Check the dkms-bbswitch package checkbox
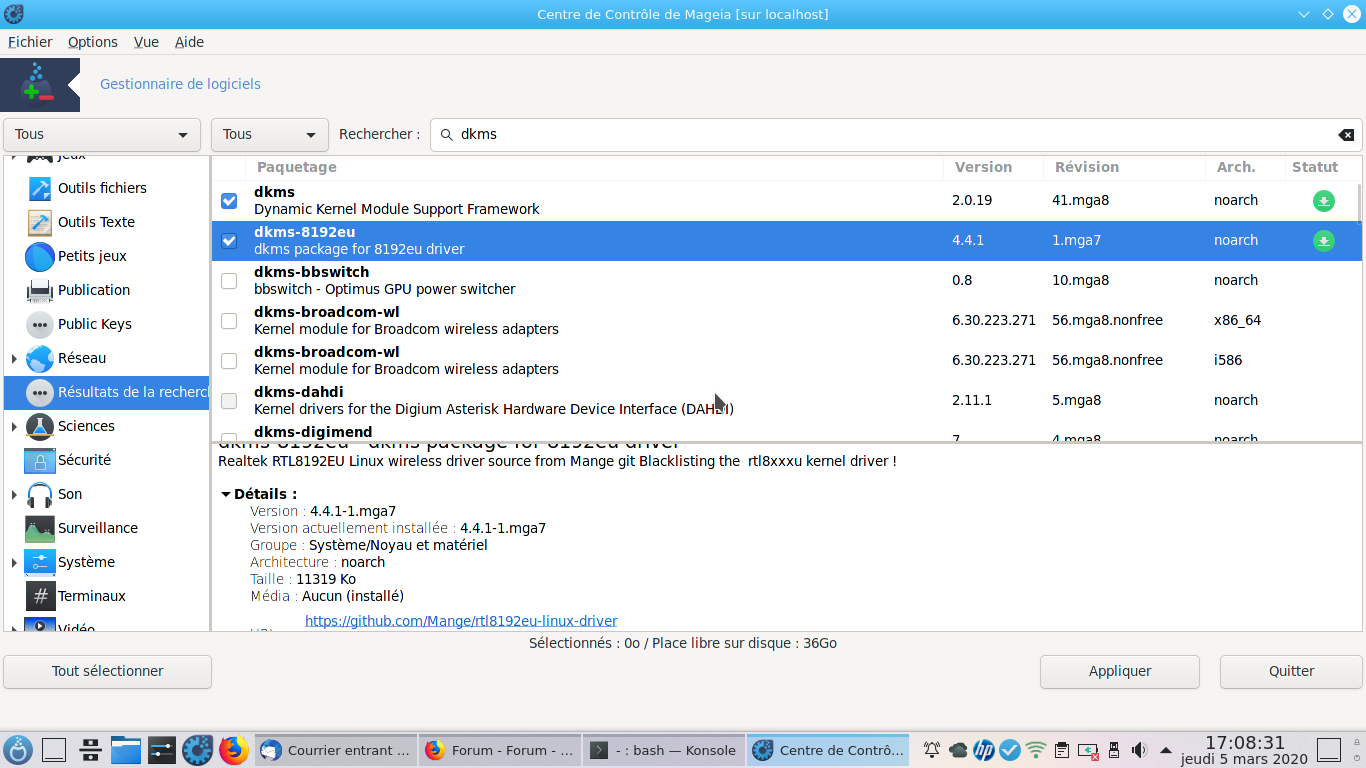 [x=229, y=281]
